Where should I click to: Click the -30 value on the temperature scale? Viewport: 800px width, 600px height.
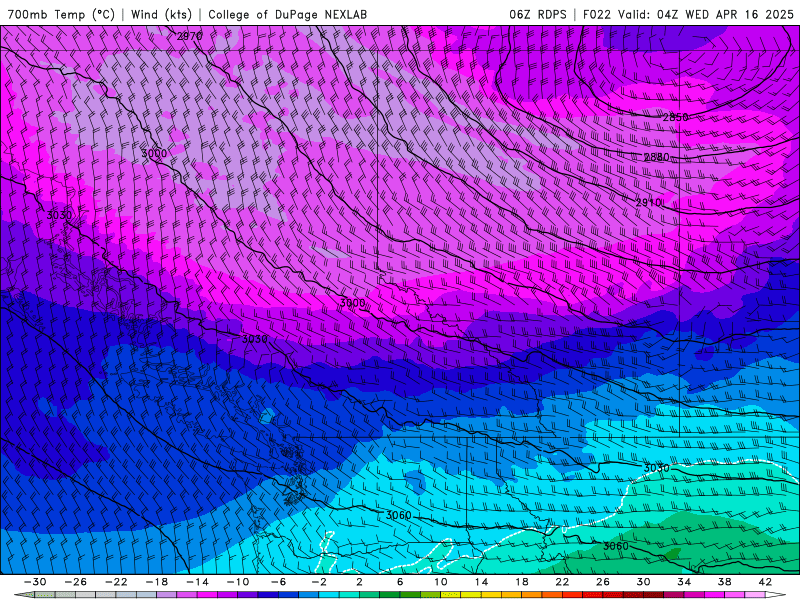point(35,582)
